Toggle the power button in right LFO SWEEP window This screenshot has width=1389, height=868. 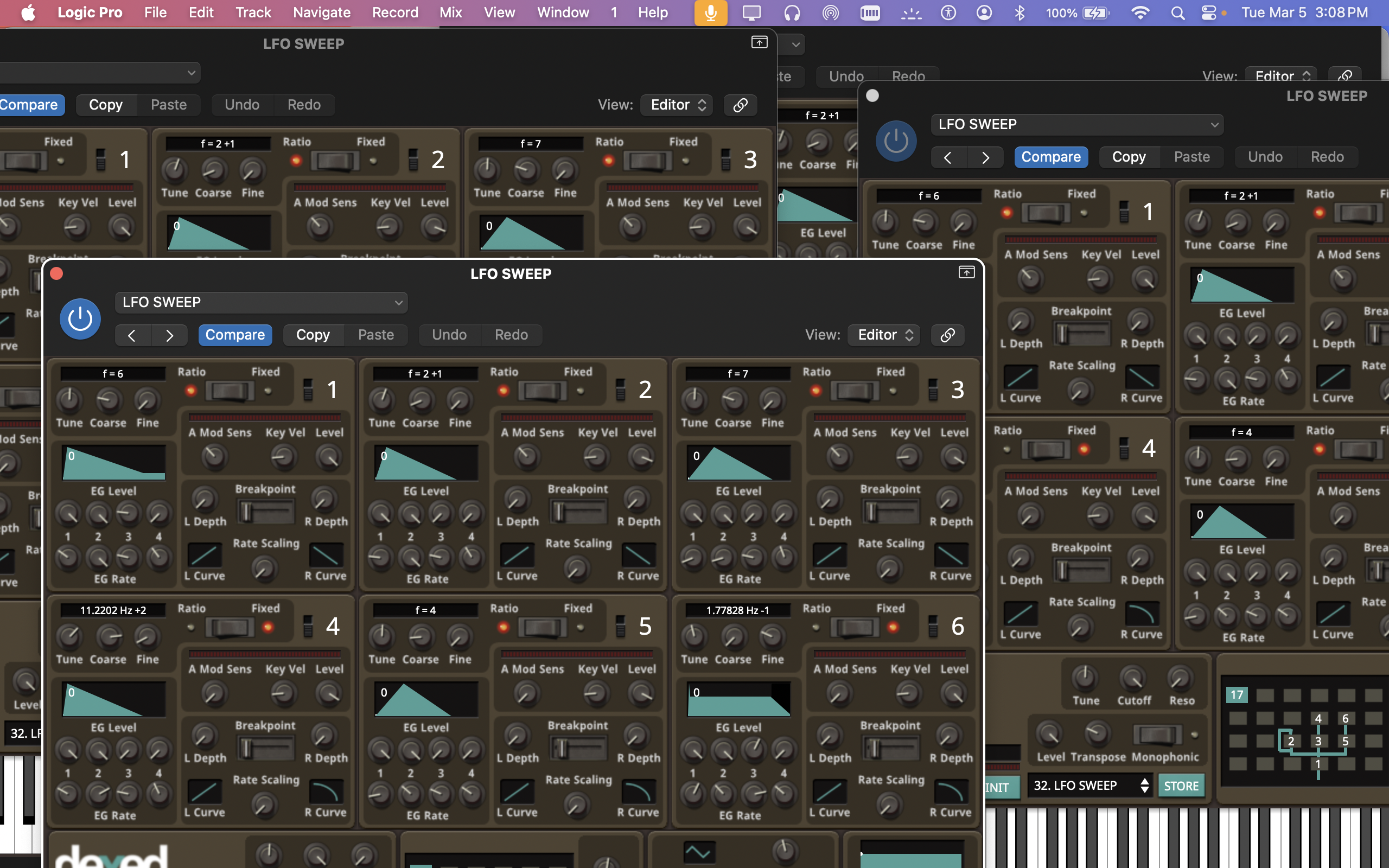click(x=896, y=141)
